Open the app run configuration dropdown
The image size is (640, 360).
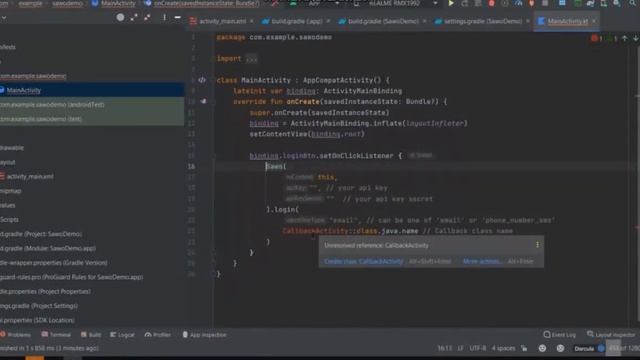click(315, 4)
